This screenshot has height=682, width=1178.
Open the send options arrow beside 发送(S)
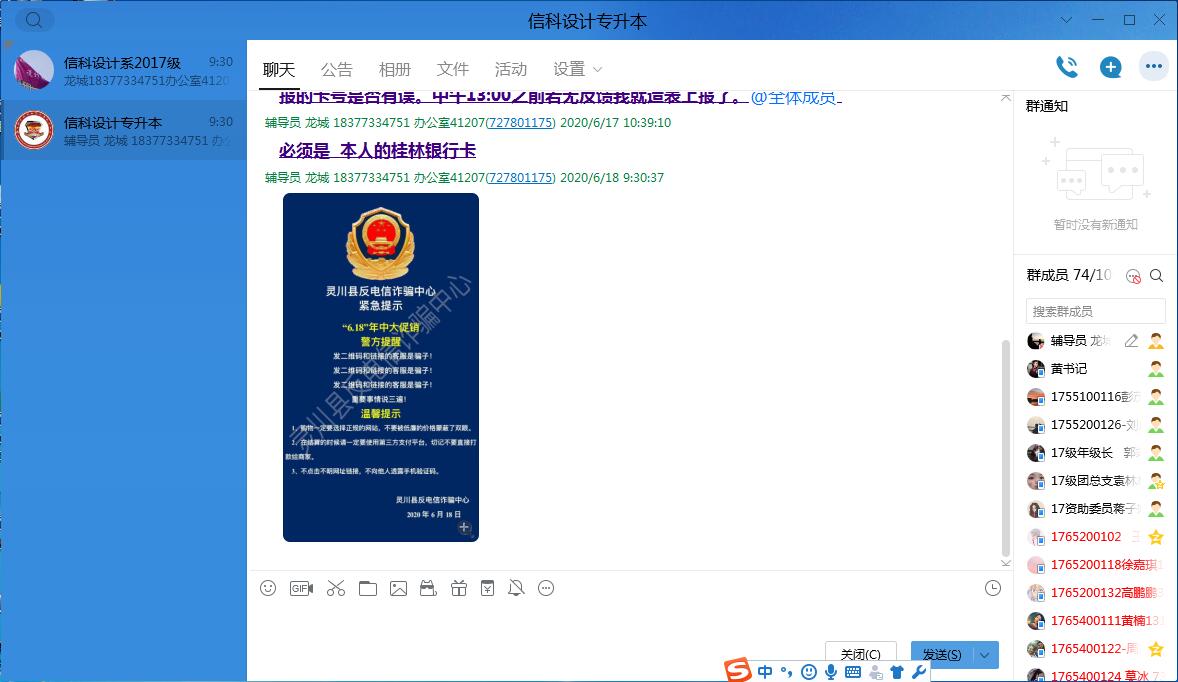(985, 655)
